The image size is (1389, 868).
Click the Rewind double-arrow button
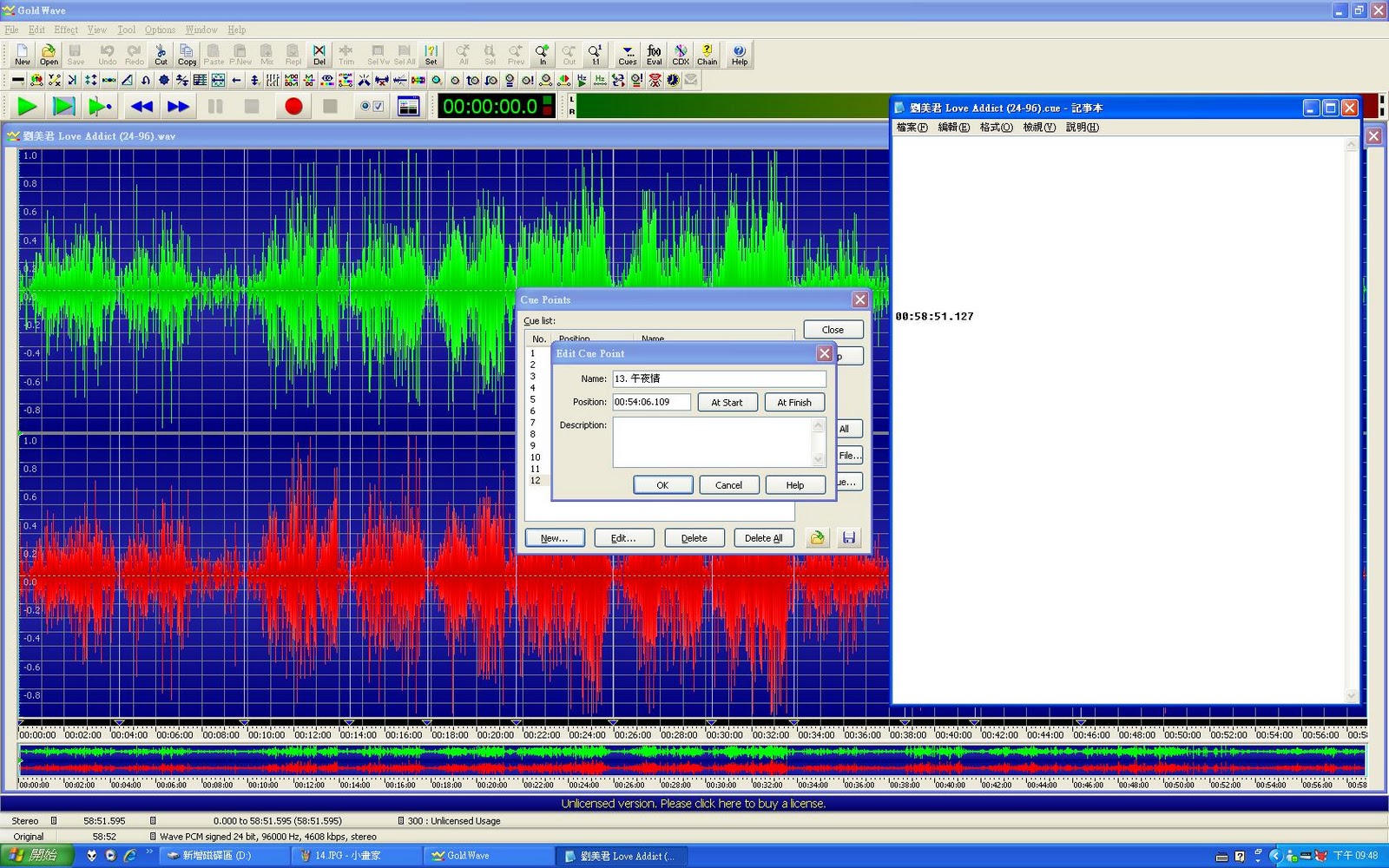[x=142, y=107]
